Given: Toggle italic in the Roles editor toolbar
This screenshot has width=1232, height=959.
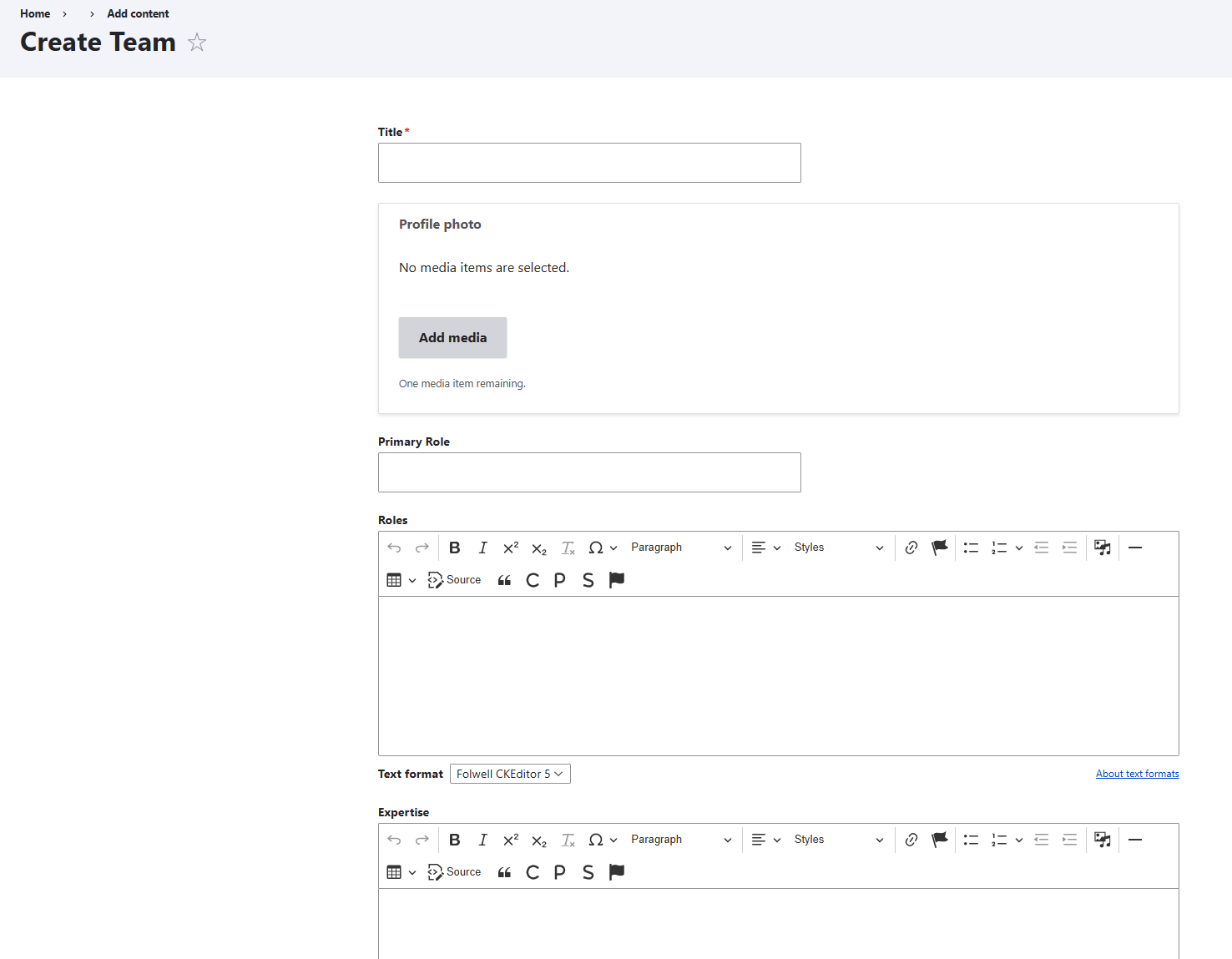Looking at the screenshot, I should pos(482,548).
